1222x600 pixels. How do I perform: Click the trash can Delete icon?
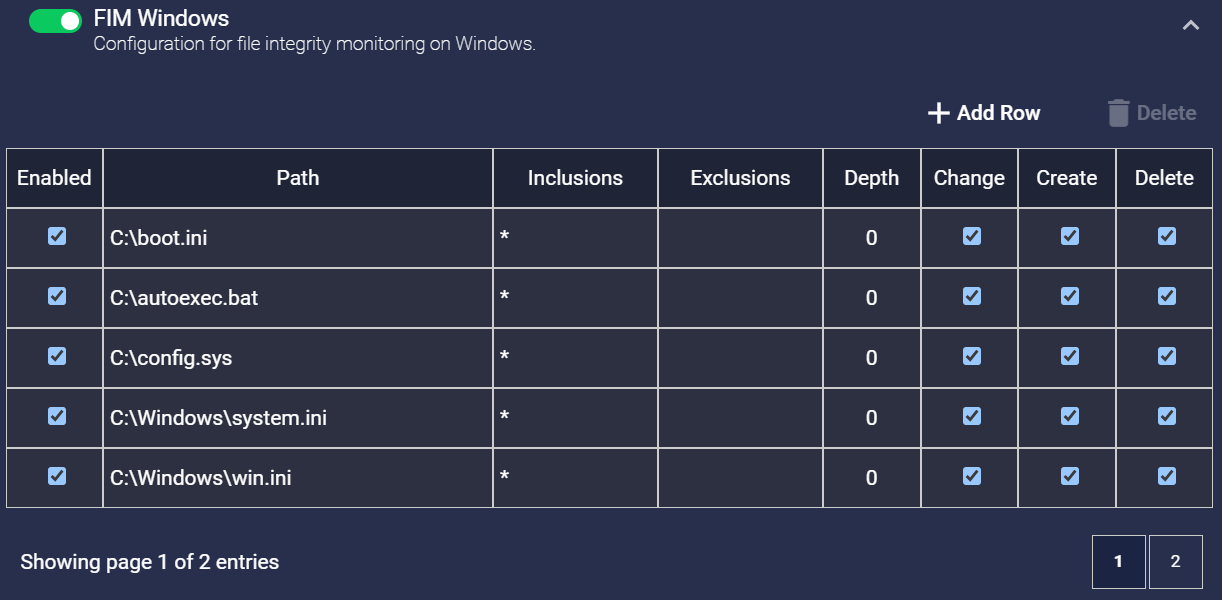1118,113
